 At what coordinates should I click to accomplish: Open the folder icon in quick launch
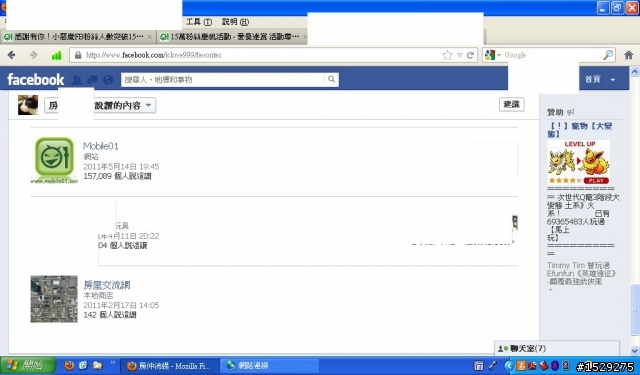[98, 365]
